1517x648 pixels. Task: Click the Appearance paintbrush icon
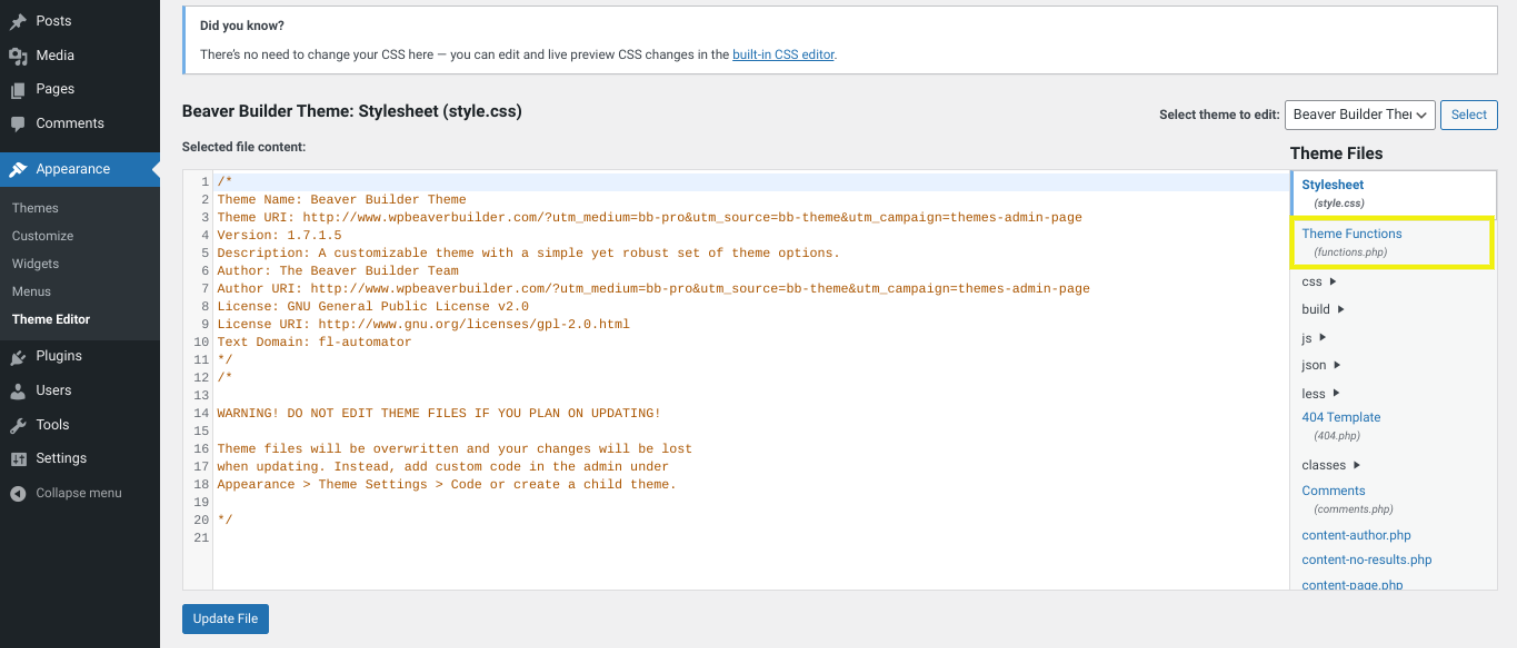19,169
